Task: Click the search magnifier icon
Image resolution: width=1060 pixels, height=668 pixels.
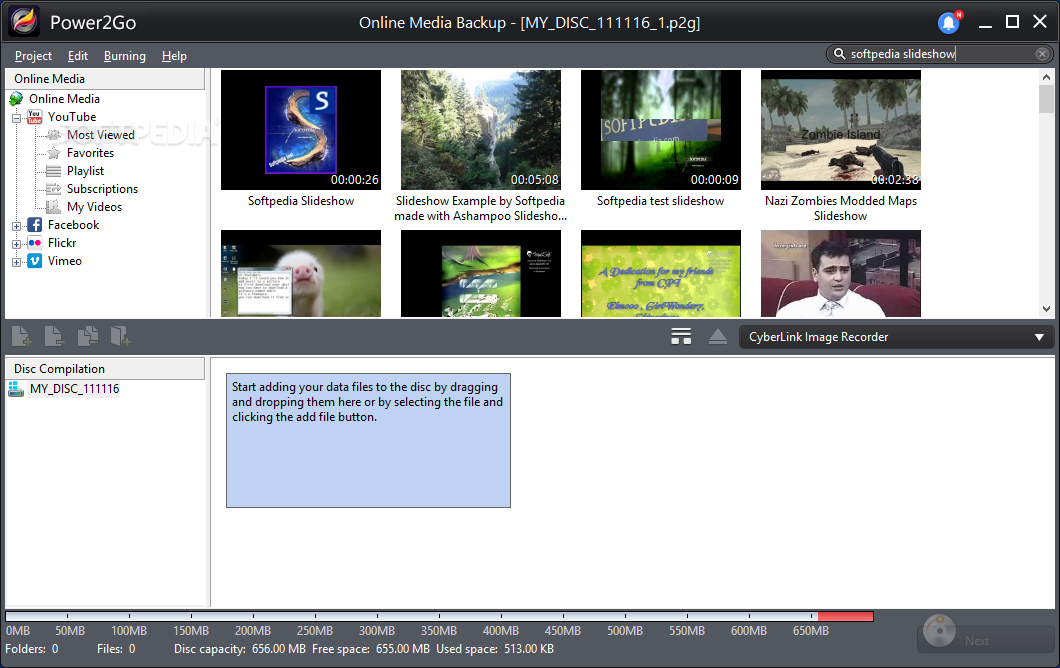Action: click(x=839, y=53)
